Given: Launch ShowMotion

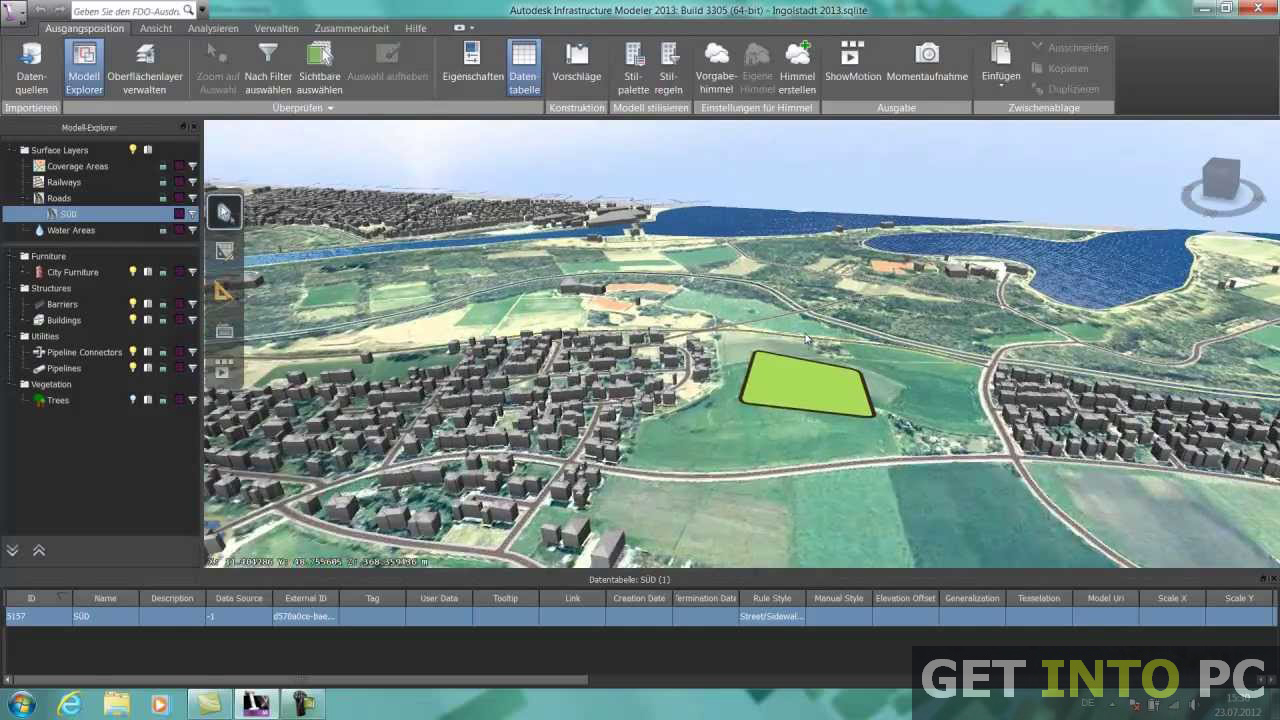Looking at the screenshot, I should tap(852, 62).
